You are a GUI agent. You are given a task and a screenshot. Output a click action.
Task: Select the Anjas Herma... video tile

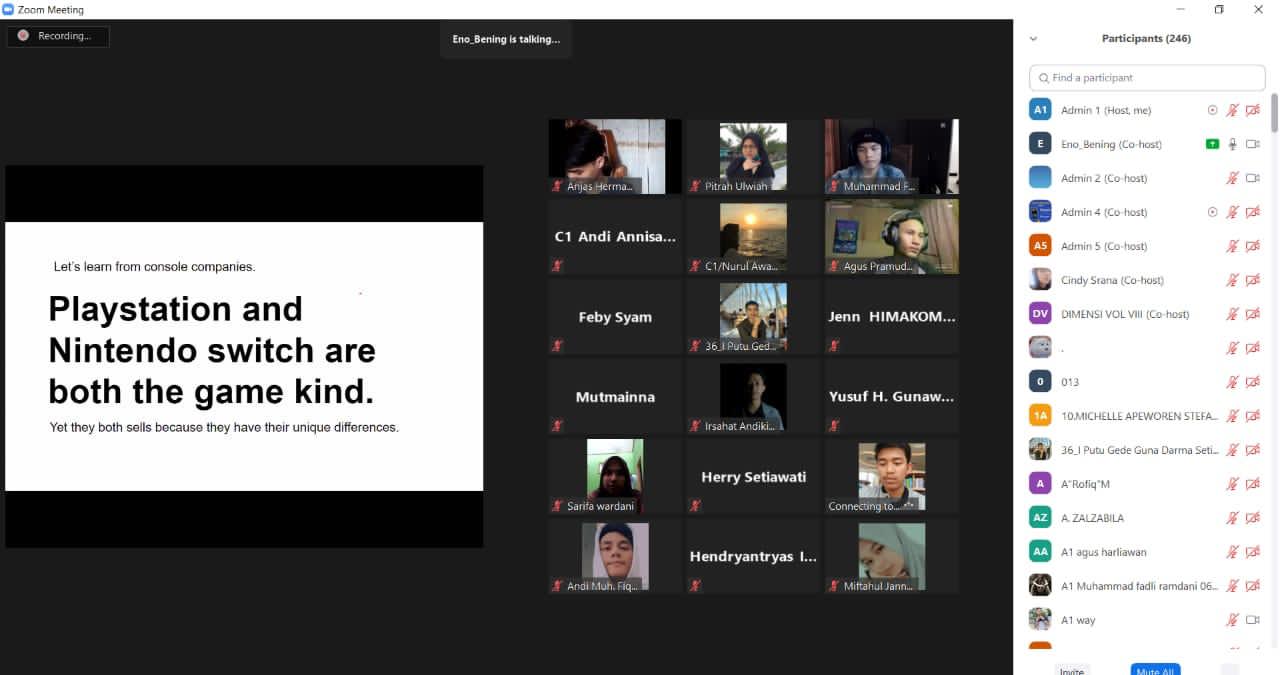(615, 156)
